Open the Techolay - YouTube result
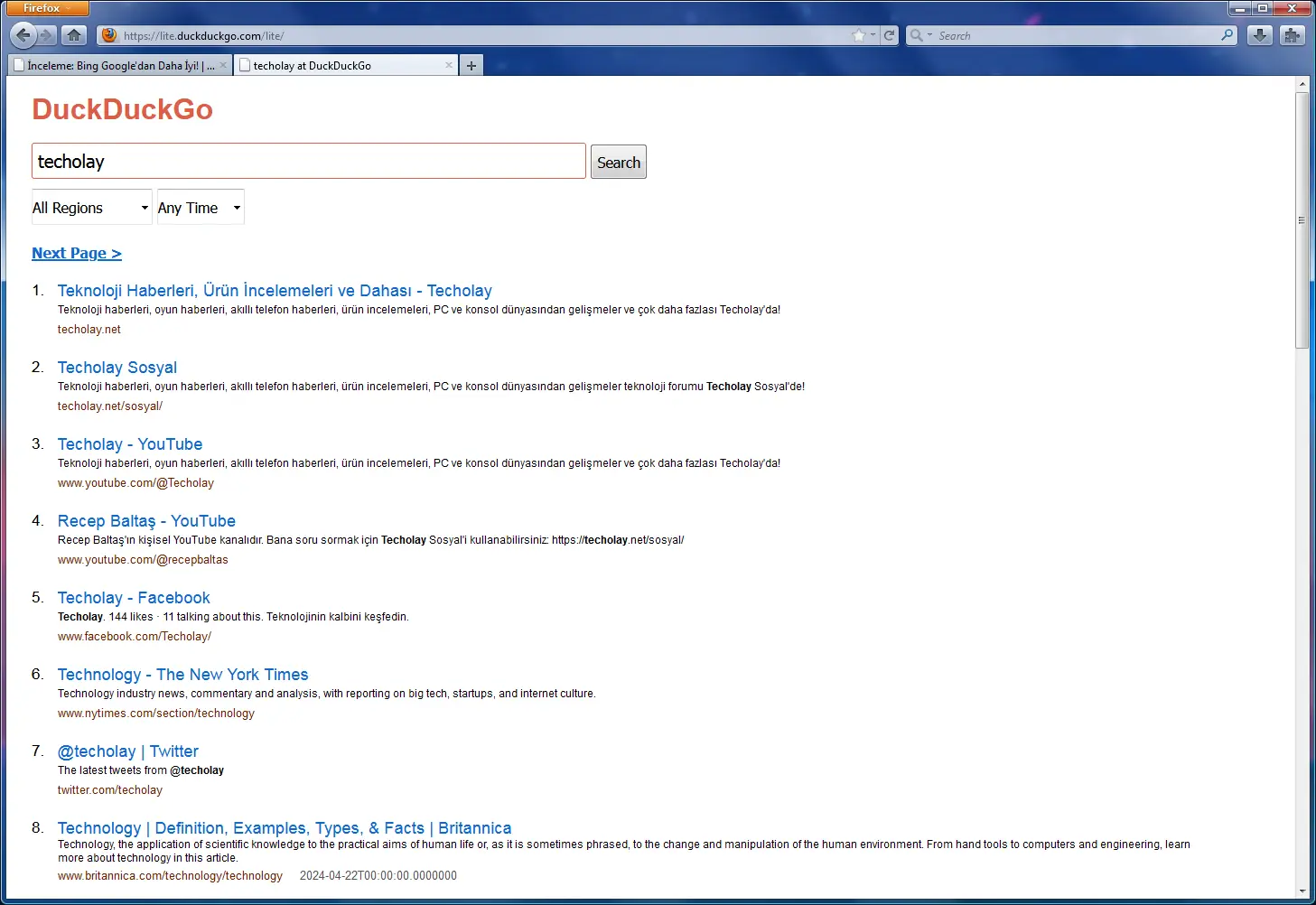The image size is (1316, 905). click(130, 444)
